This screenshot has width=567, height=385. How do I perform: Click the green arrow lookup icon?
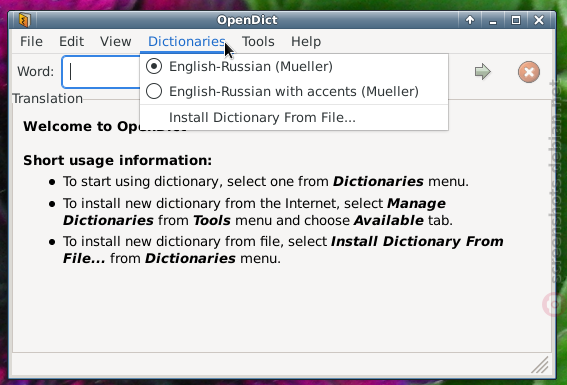click(x=482, y=72)
